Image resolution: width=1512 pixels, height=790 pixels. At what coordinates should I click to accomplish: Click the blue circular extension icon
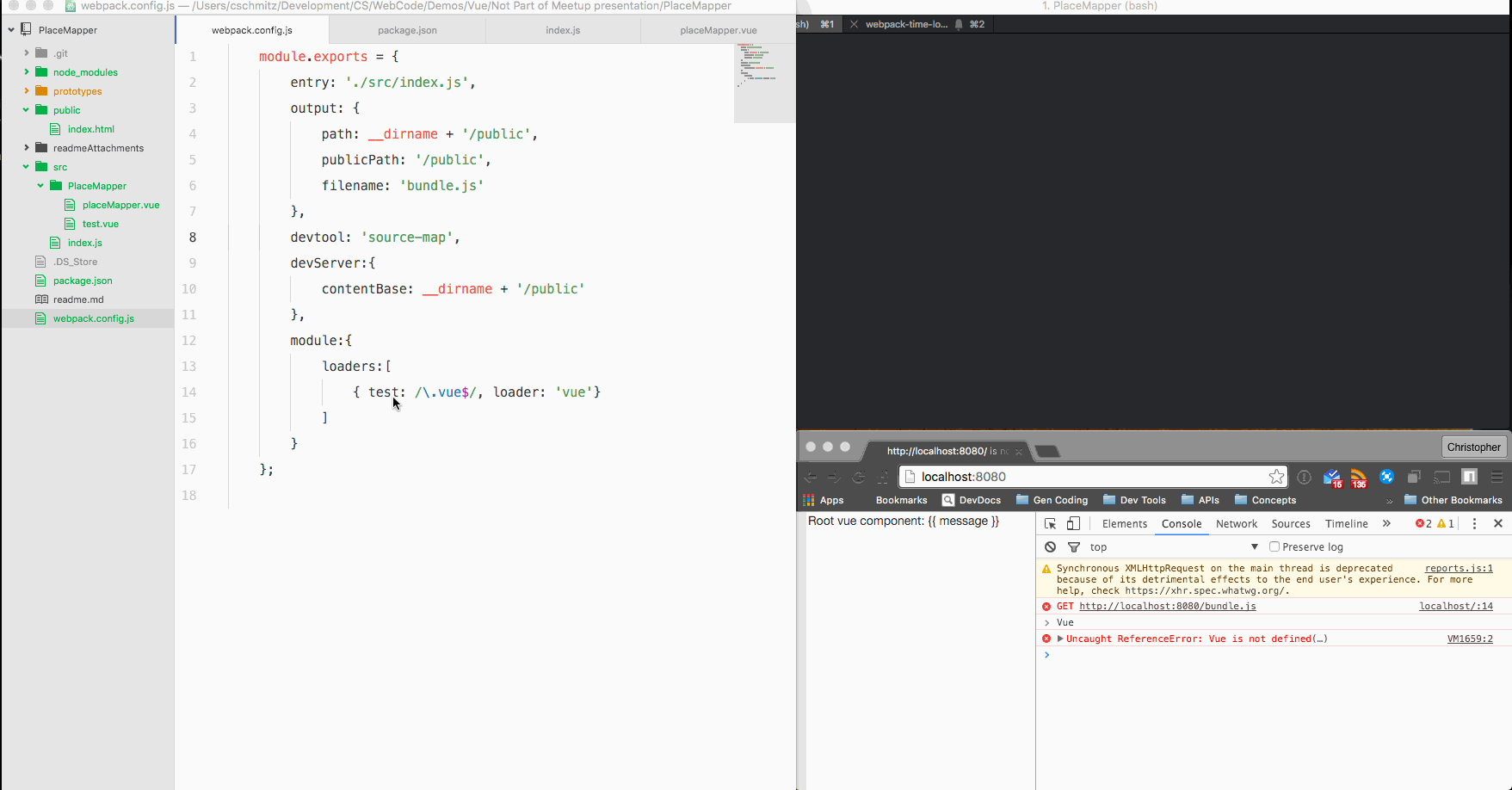pyautogui.click(x=1386, y=477)
